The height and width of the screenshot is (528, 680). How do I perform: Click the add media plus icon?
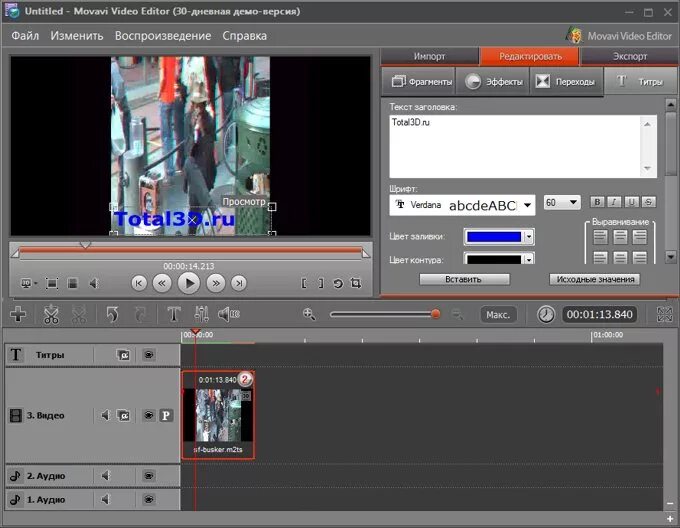tap(18, 314)
